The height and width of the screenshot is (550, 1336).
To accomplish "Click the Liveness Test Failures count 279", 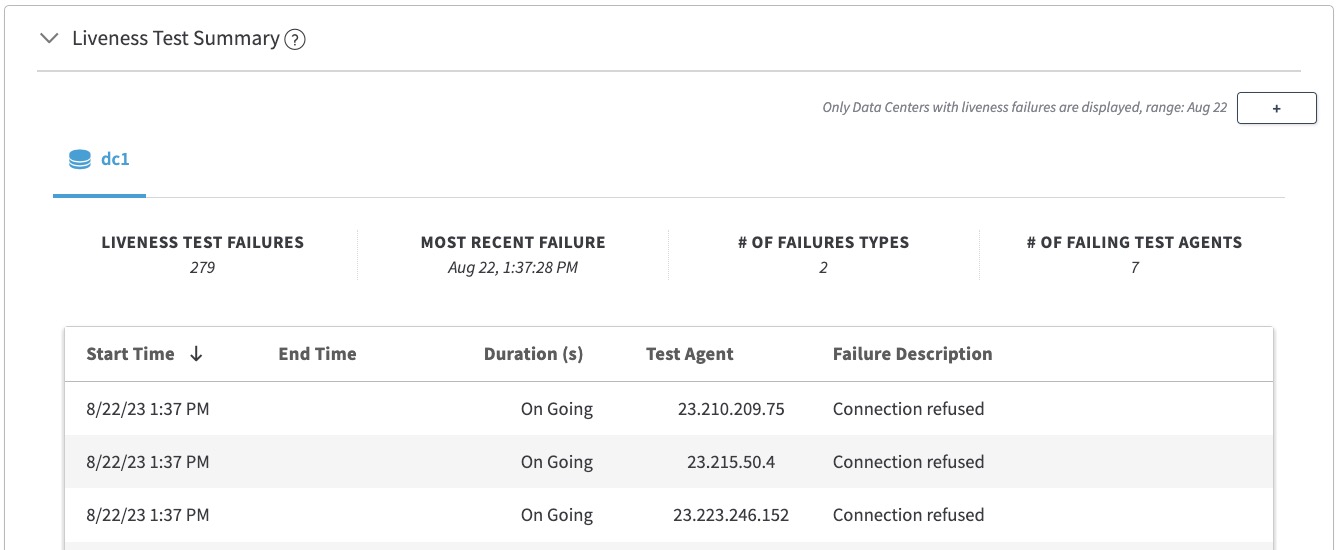I will point(202,268).
